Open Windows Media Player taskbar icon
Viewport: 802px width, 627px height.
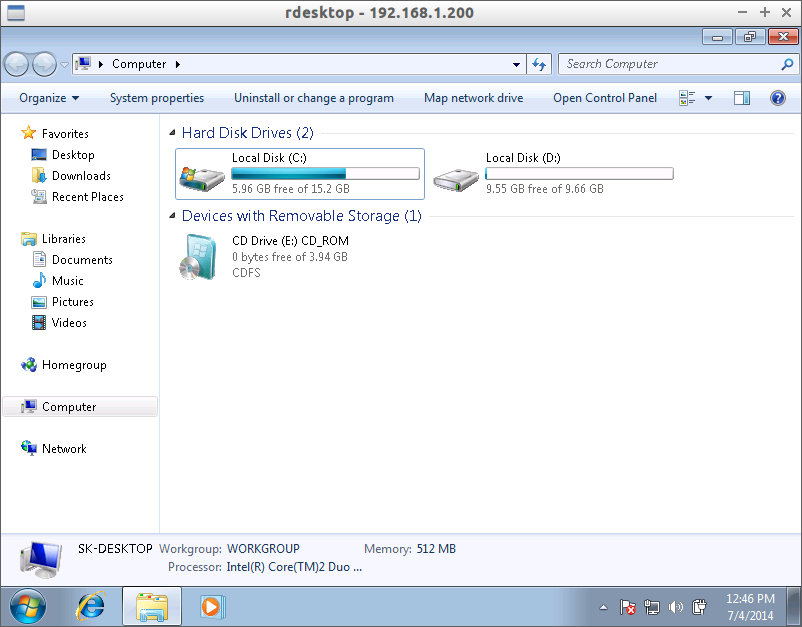coord(212,607)
